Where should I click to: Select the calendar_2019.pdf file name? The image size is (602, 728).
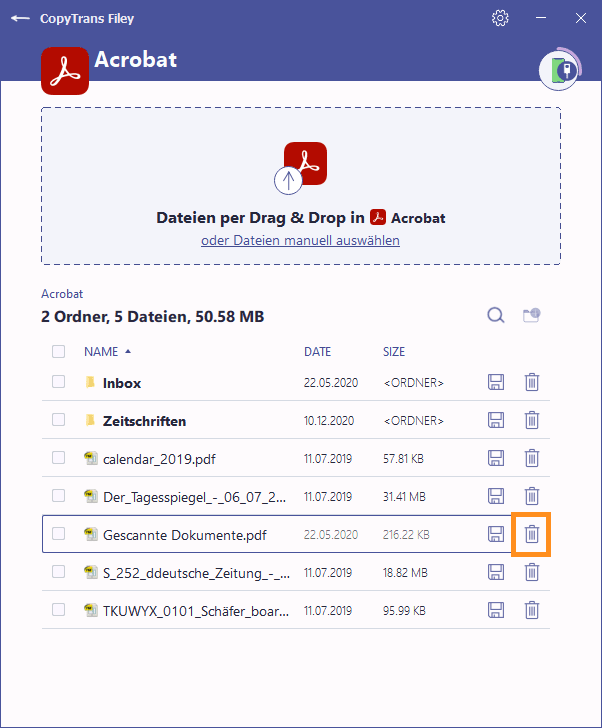coord(159,459)
